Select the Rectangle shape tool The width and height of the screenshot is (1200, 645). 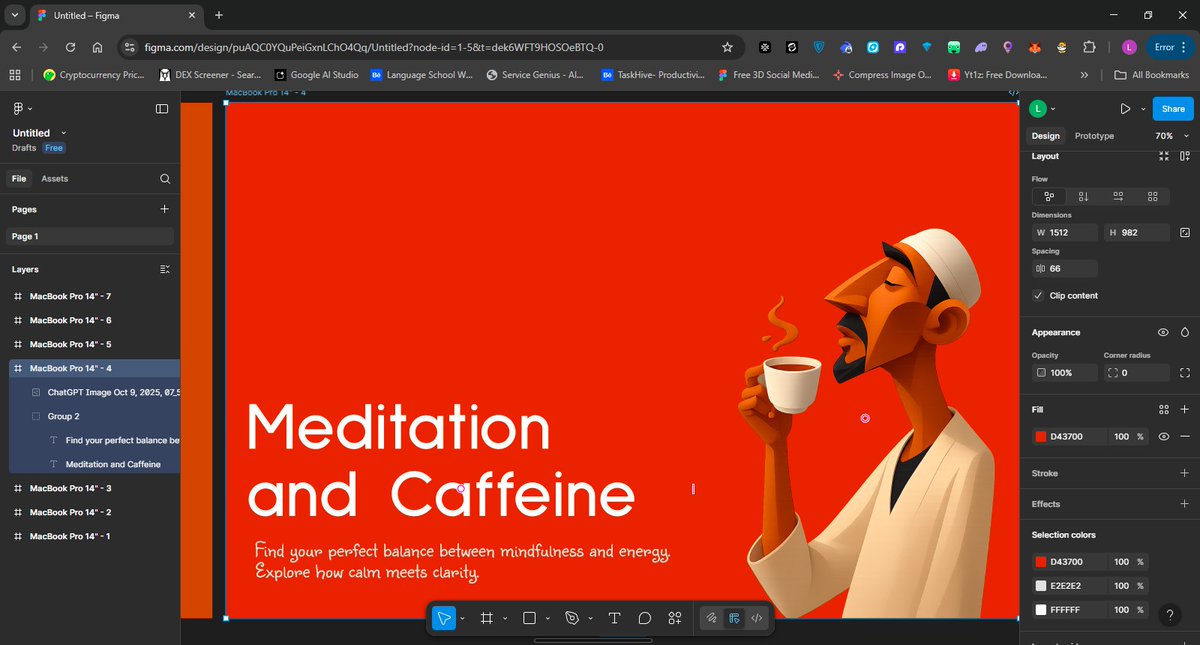tap(530, 618)
